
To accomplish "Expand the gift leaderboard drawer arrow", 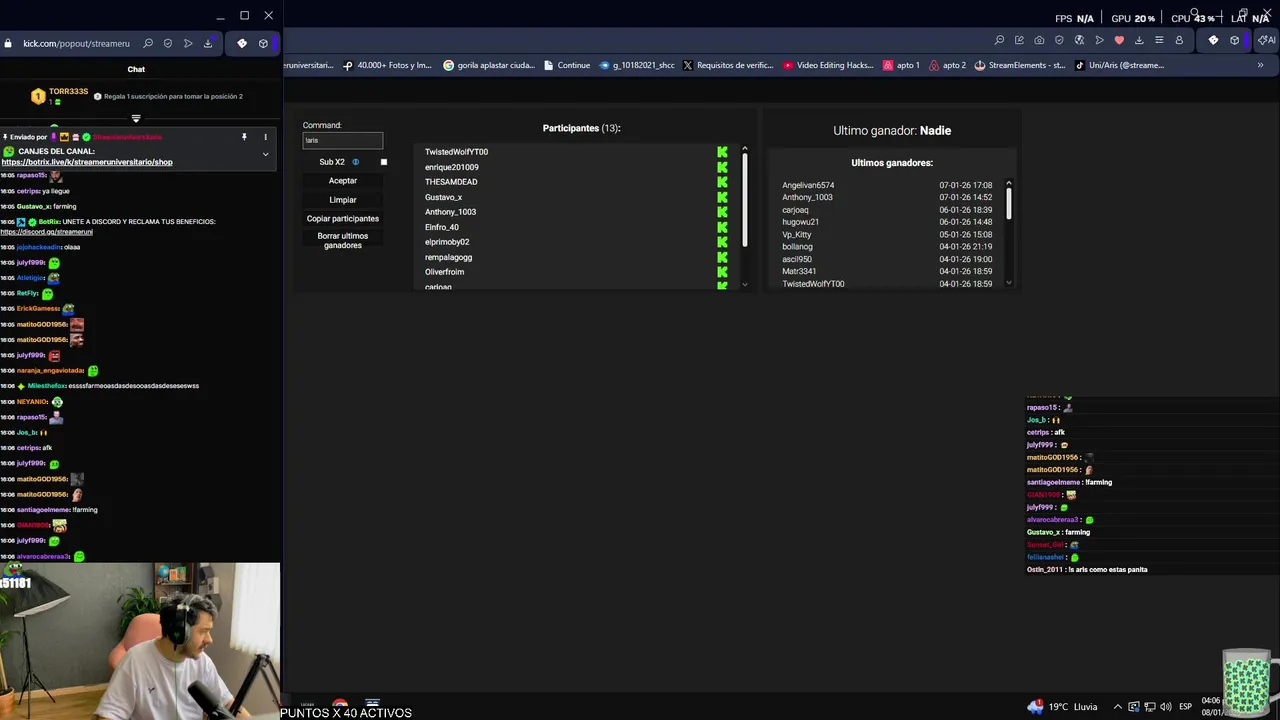I will [136, 118].
